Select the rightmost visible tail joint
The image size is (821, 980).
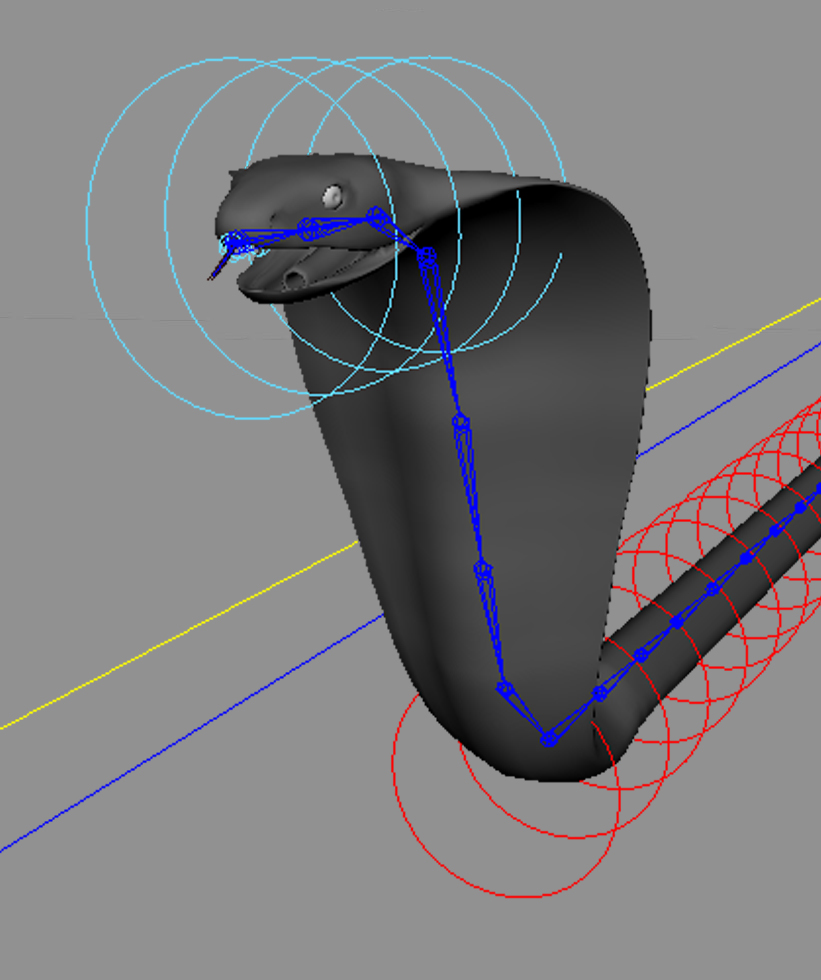pyautogui.click(x=800, y=508)
